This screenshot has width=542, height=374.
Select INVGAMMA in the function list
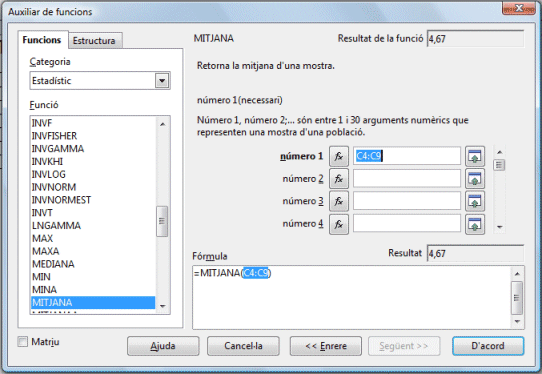(x=93, y=149)
